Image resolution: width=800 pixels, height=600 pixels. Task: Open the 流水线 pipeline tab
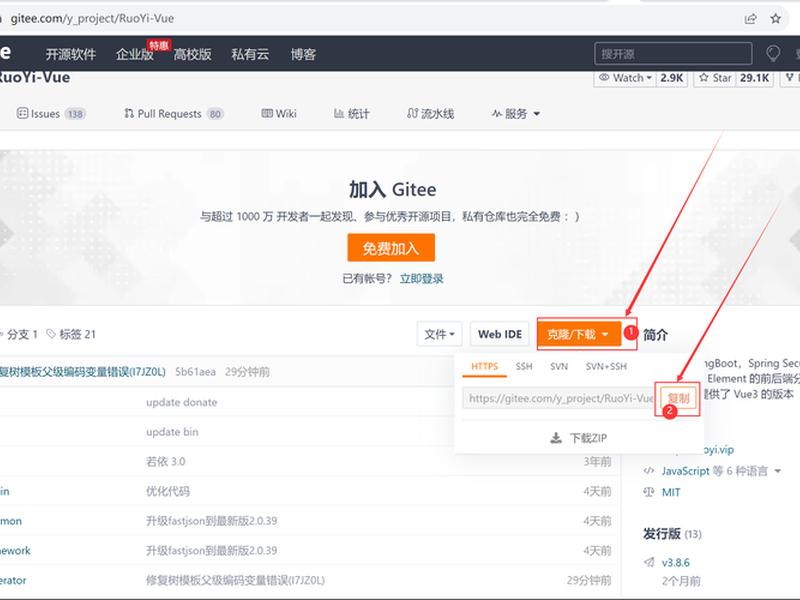tap(431, 113)
